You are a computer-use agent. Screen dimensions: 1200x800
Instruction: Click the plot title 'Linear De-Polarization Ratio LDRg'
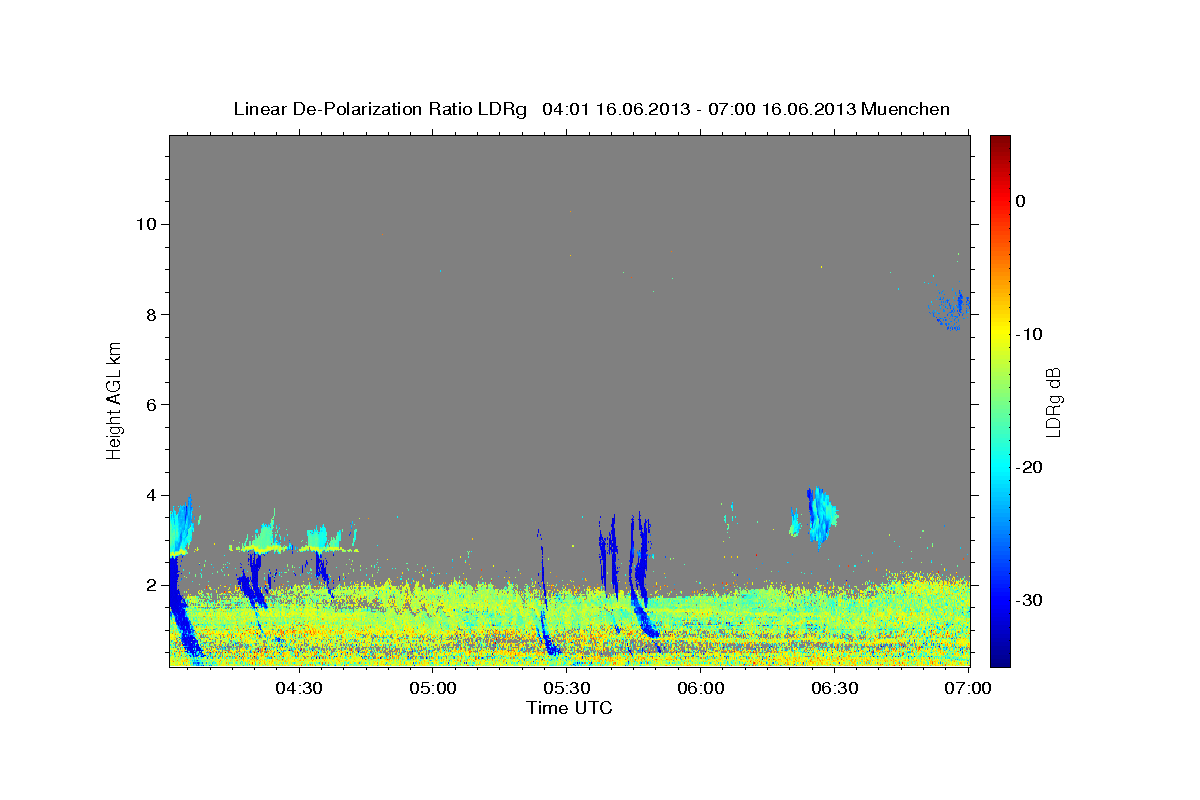[380, 109]
